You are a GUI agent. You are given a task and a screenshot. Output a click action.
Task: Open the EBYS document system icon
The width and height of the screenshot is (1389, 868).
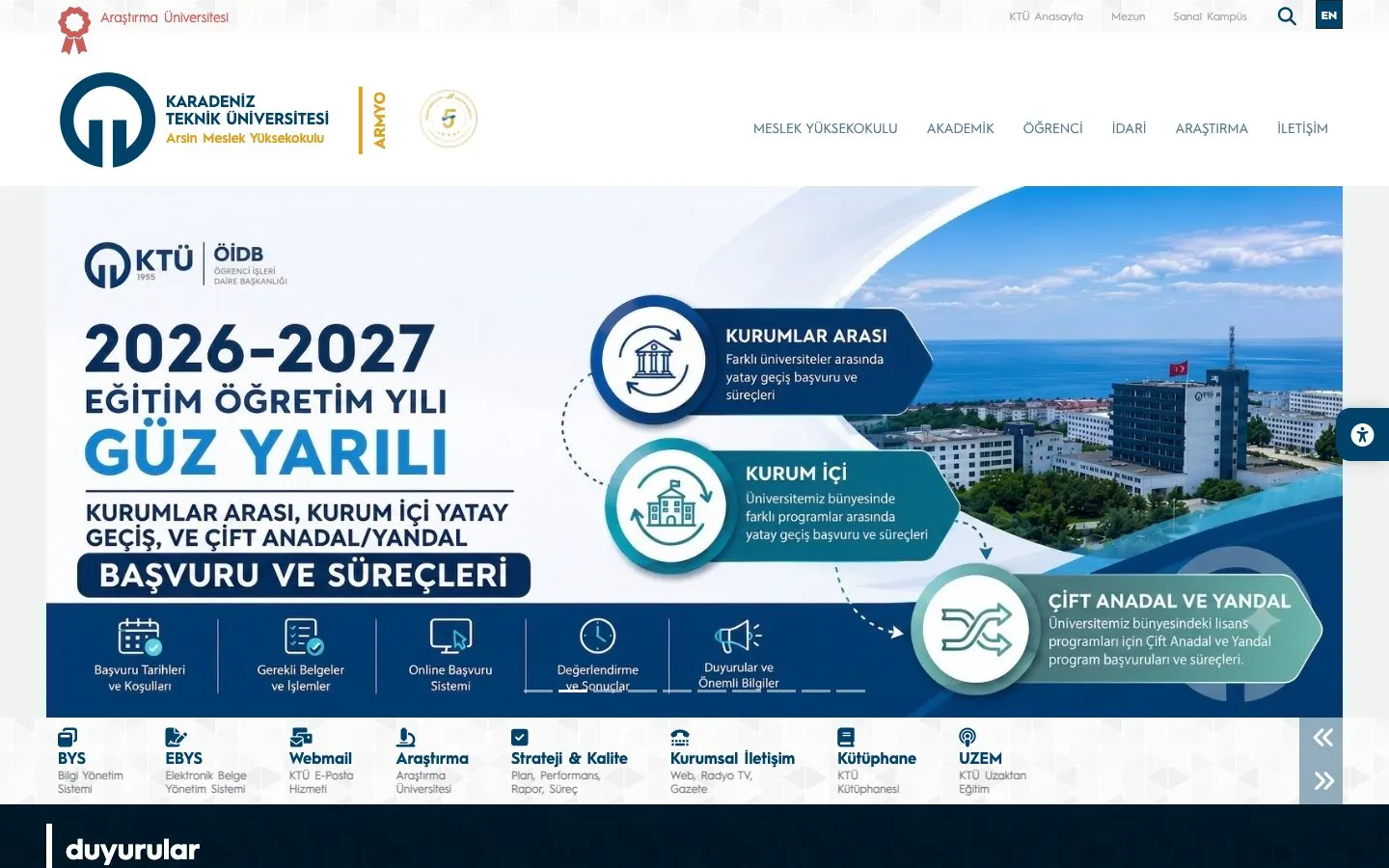(x=176, y=738)
